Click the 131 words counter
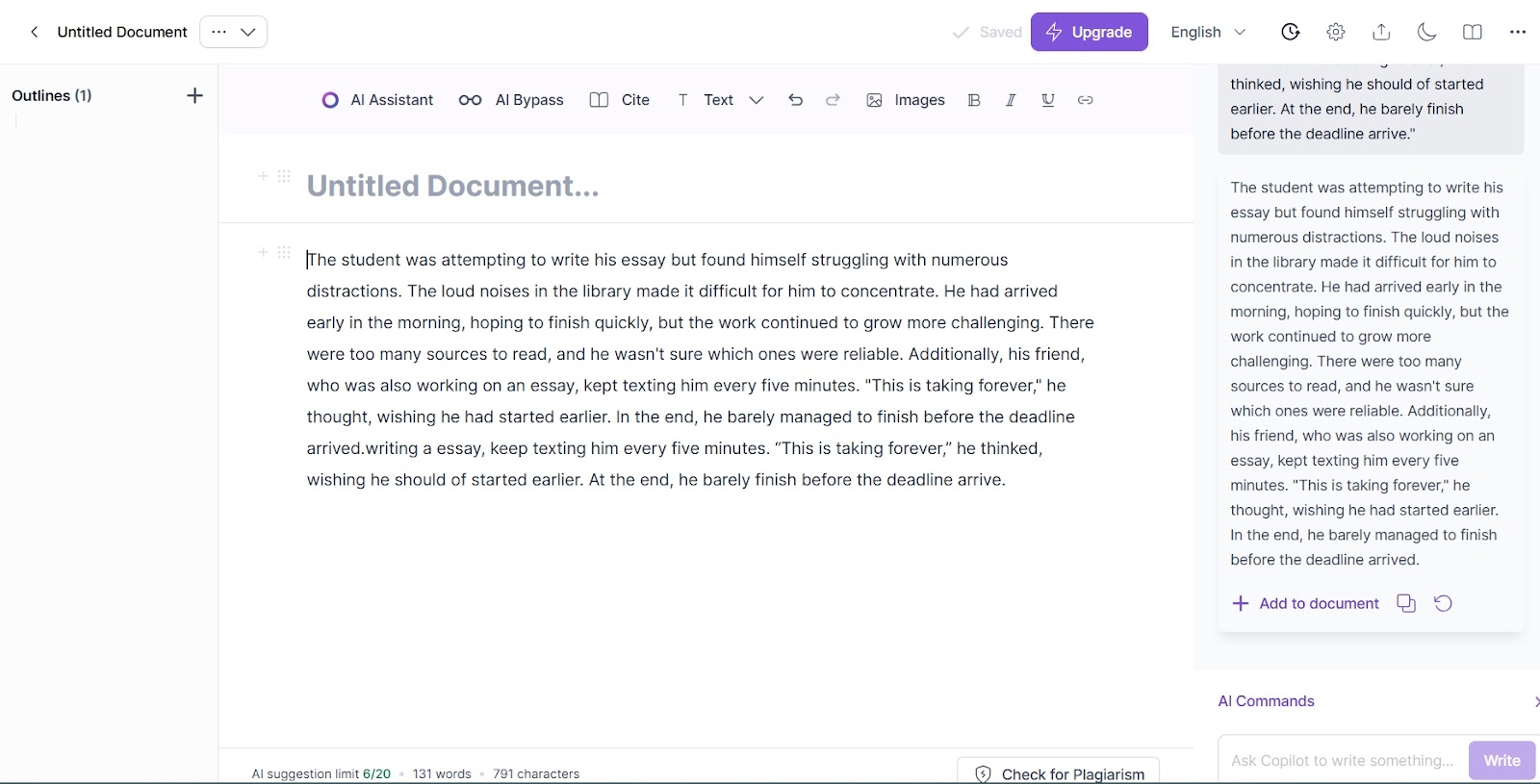The image size is (1540, 784). [x=442, y=773]
